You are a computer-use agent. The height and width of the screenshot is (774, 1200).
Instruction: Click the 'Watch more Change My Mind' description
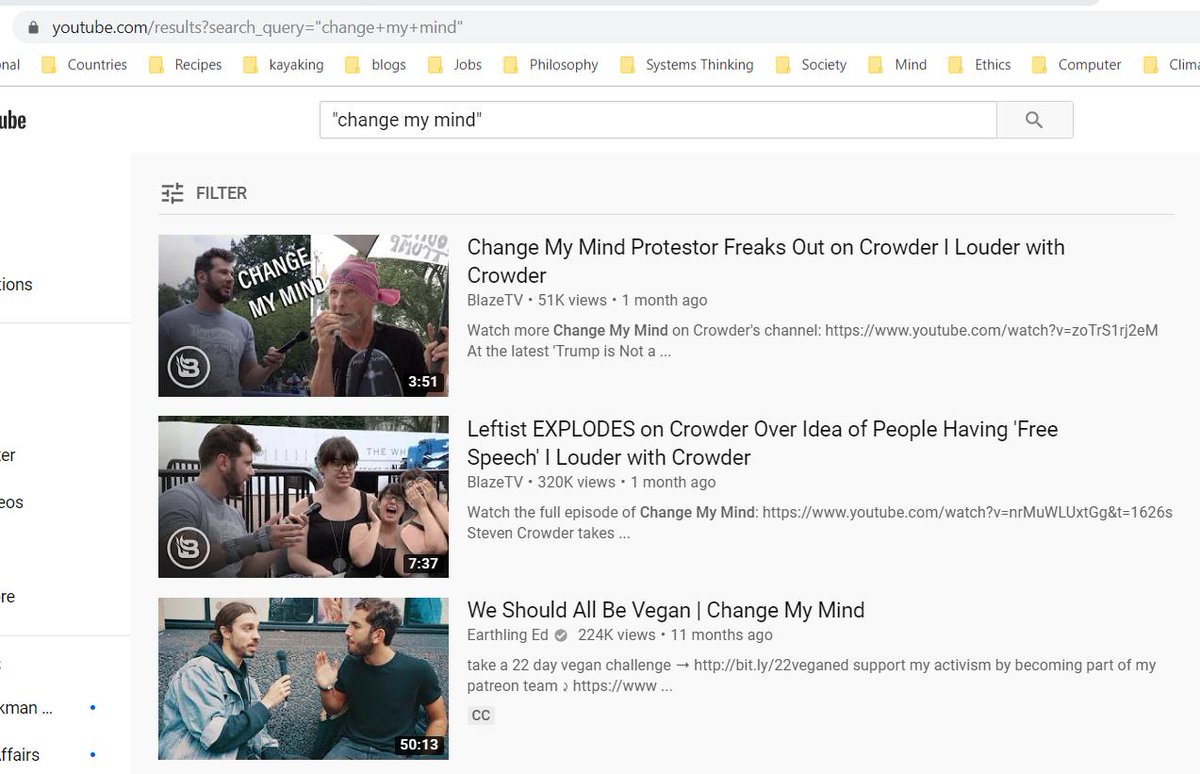point(812,340)
